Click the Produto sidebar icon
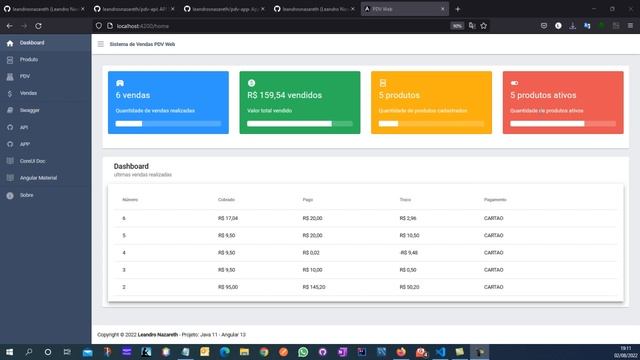The width and height of the screenshot is (640, 360). [x=10, y=60]
